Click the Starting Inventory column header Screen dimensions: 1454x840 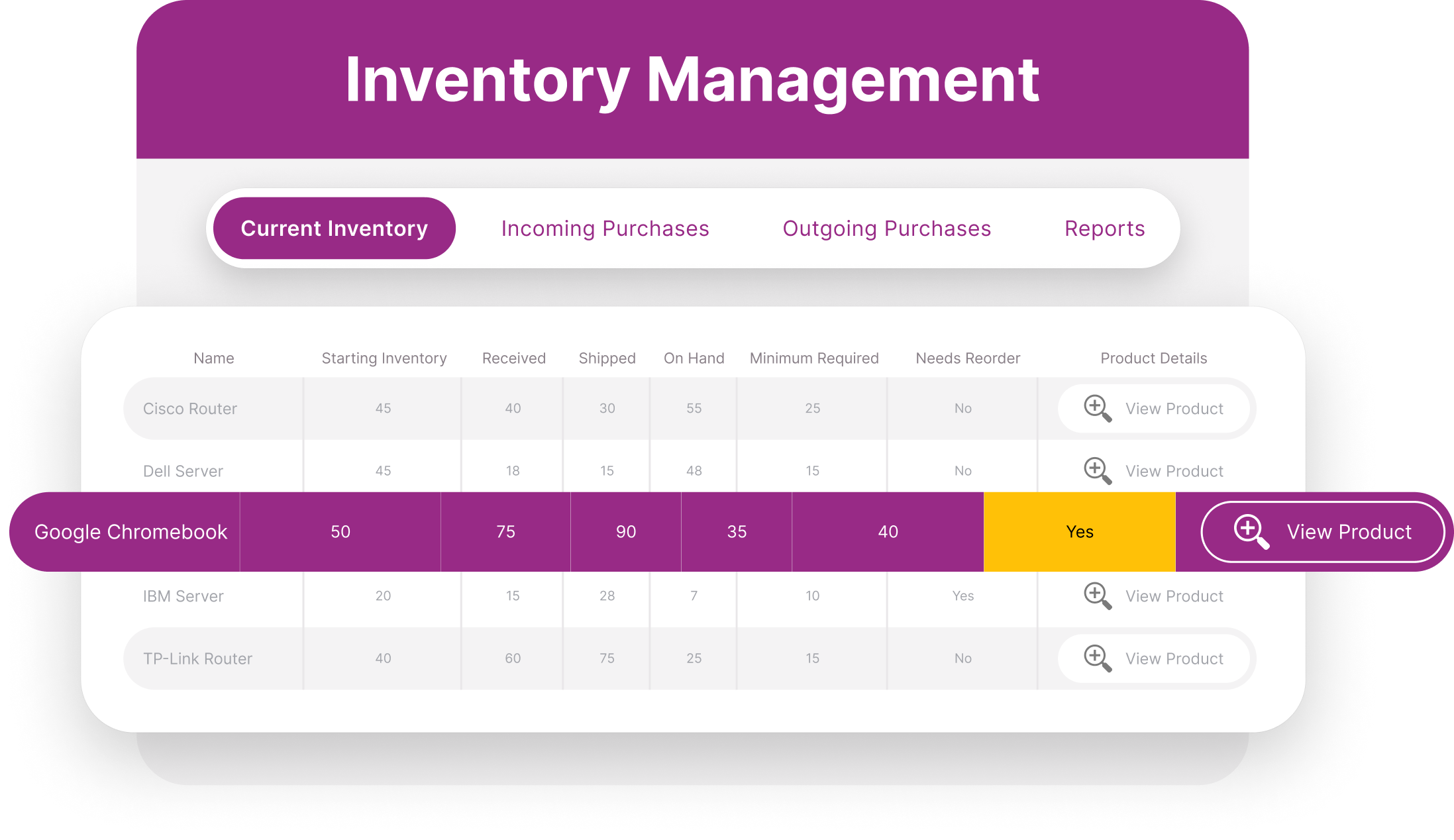point(384,358)
